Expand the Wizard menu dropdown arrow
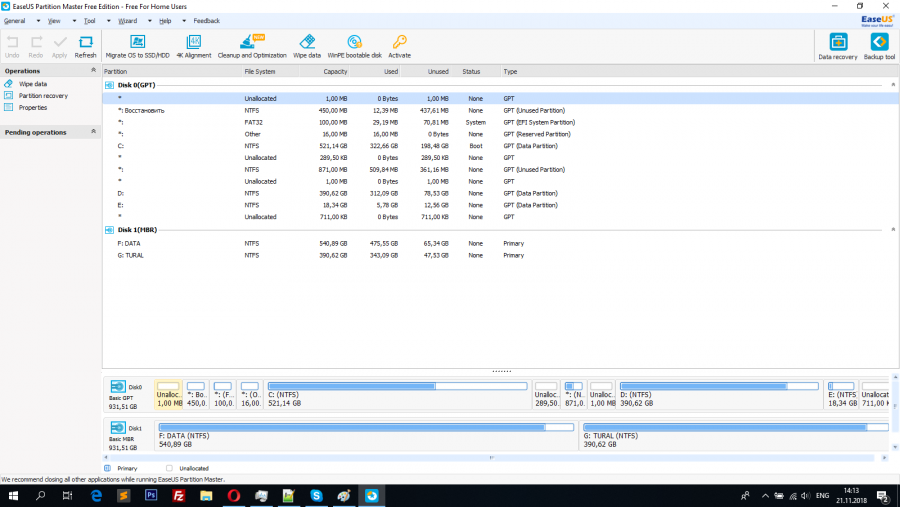 (x=150, y=21)
